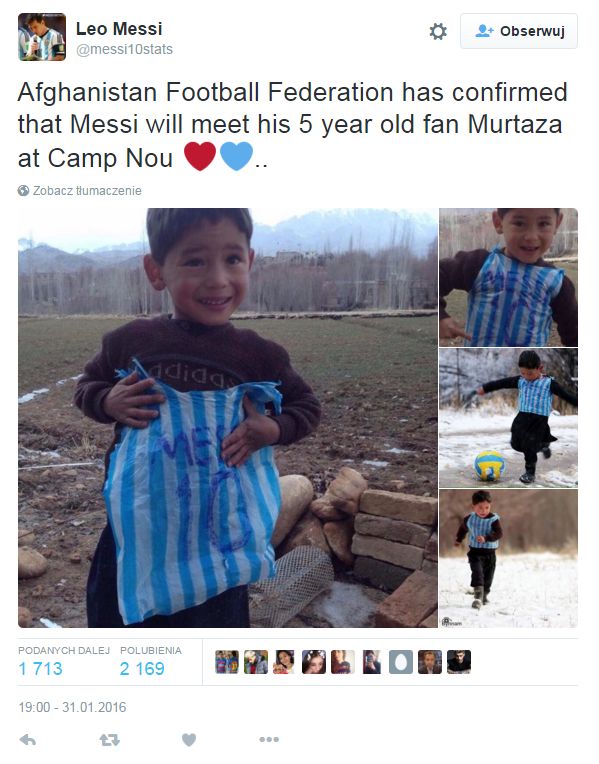
Task: Click the globe translation icon
Action: point(23,191)
